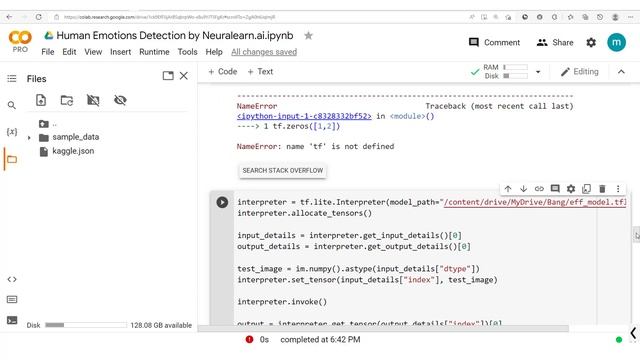Select the Files sidebar icon

pos(12,159)
